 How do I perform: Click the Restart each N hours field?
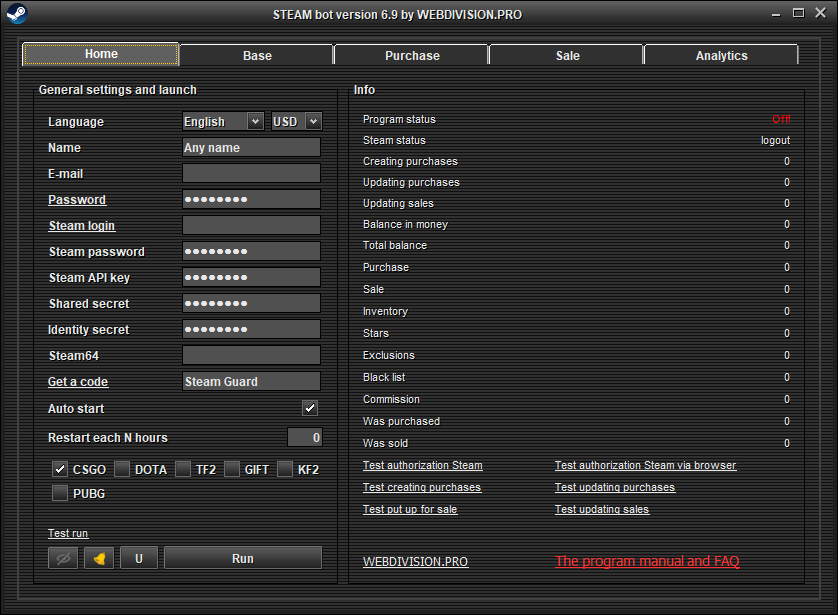tap(305, 437)
